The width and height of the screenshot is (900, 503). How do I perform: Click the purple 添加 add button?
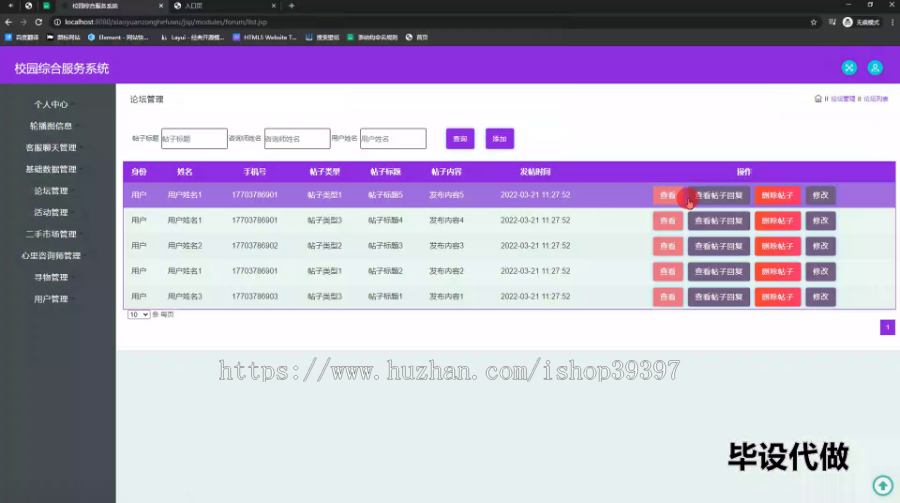click(x=499, y=138)
